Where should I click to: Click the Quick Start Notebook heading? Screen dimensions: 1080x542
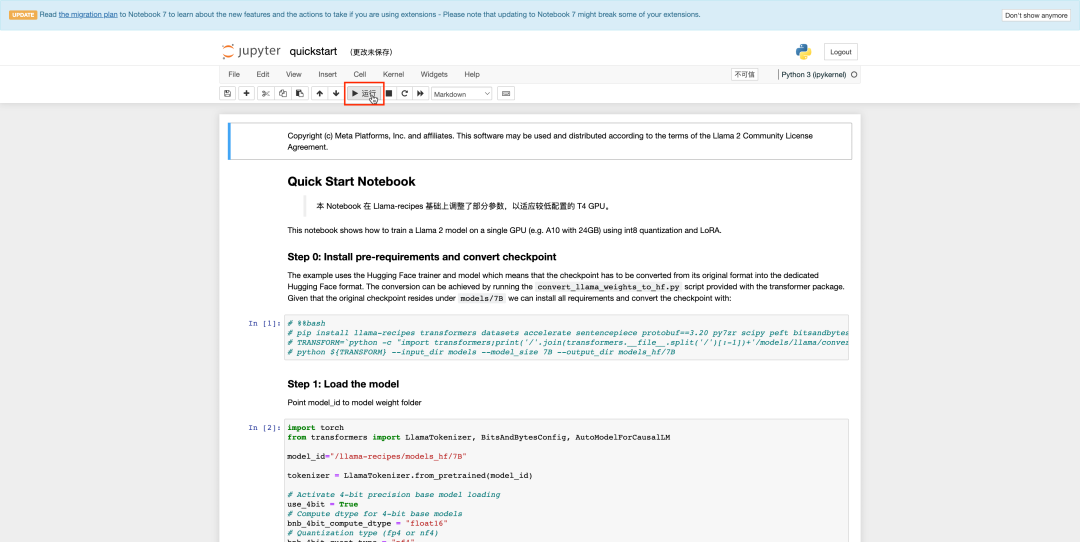tap(351, 182)
